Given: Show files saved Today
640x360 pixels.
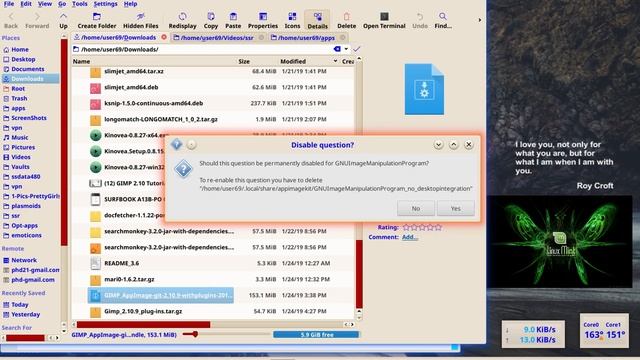Looking at the screenshot, I should point(20,304).
